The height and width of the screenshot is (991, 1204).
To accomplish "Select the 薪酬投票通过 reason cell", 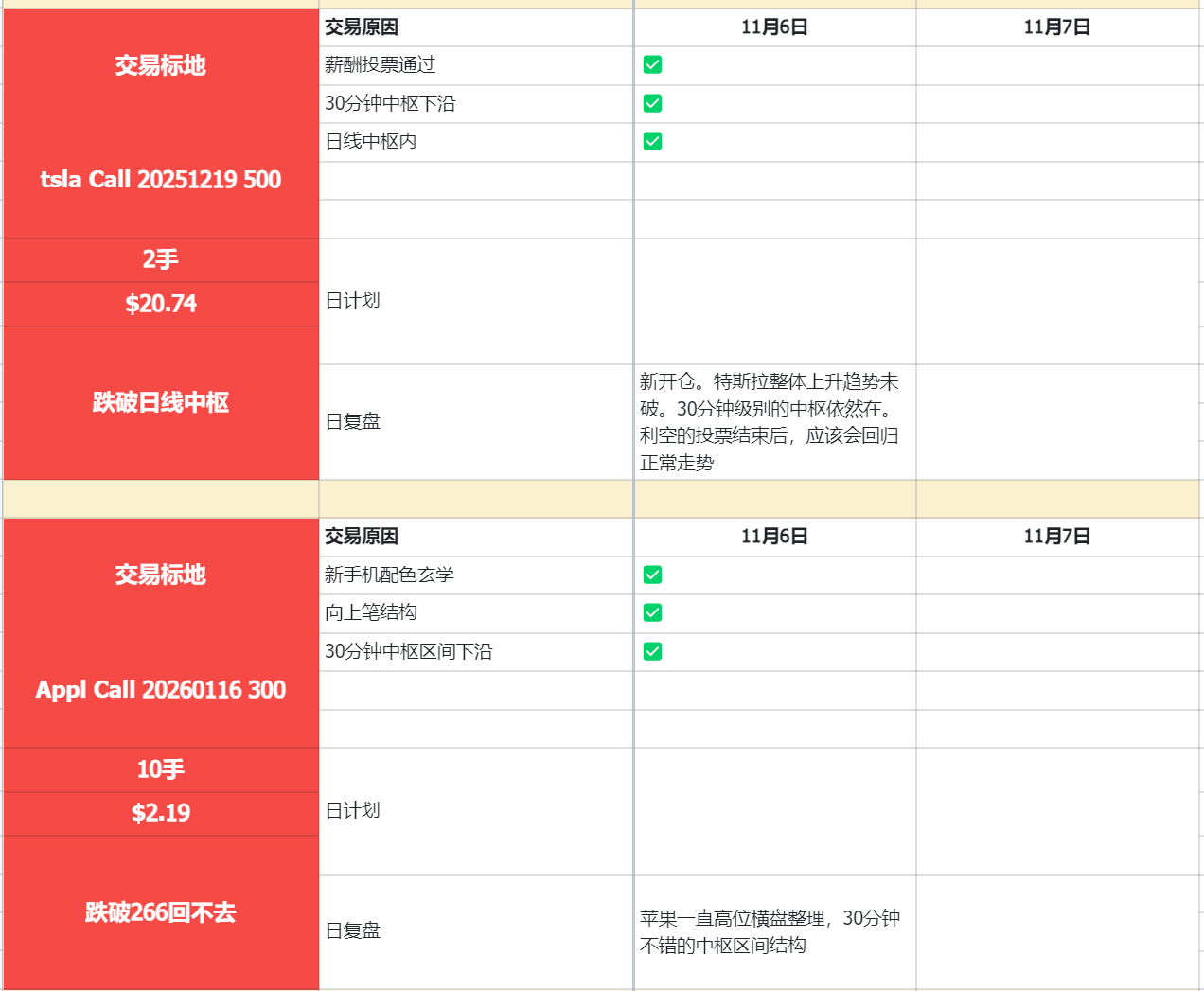I will pyautogui.click(x=476, y=65).
